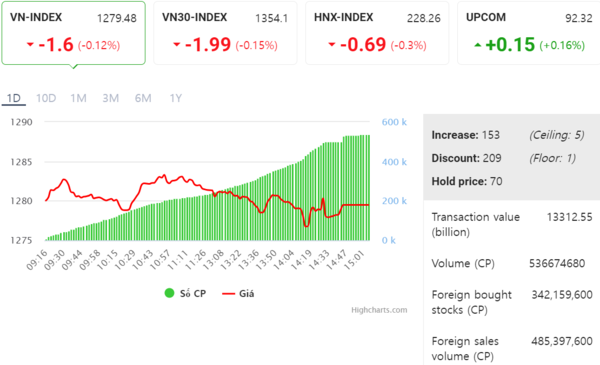Viewport: 600px width, 365px height.
Task: Toggle the green Số CP legend dot
Action: tap(169, 293)
